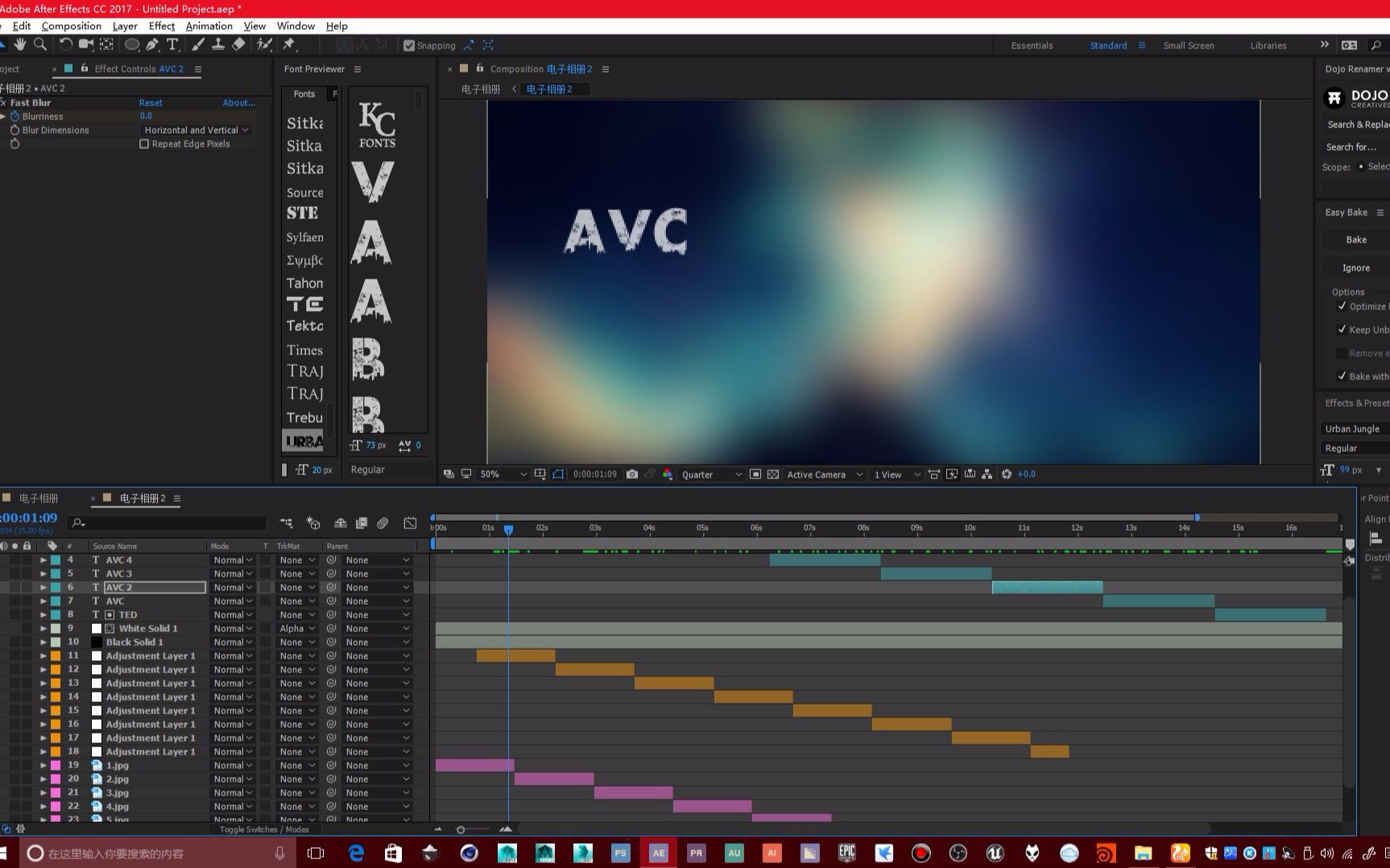The width and height of the screenshot is (1390, 868).
Task: Toggle the Blurriness stopwatch
Action: point(14,117)
